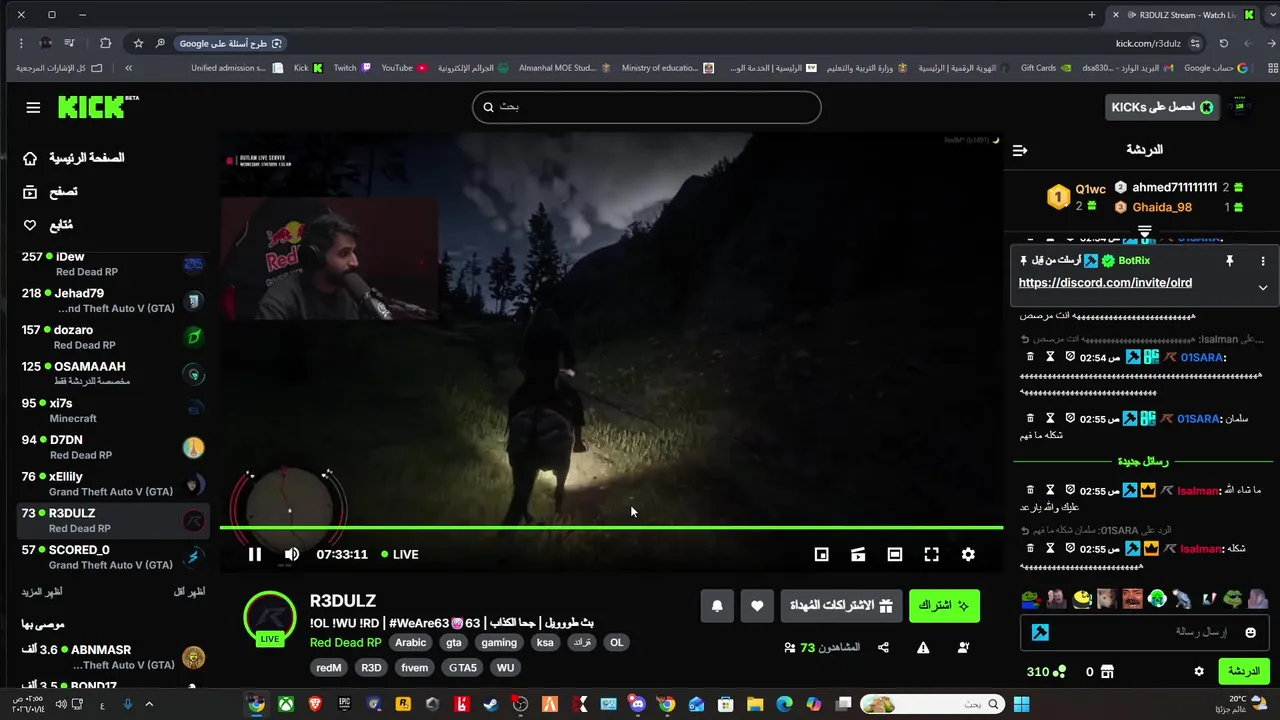Open chat settings gear
Viewport: 1280px width, 720px height.
[1199, 671]
